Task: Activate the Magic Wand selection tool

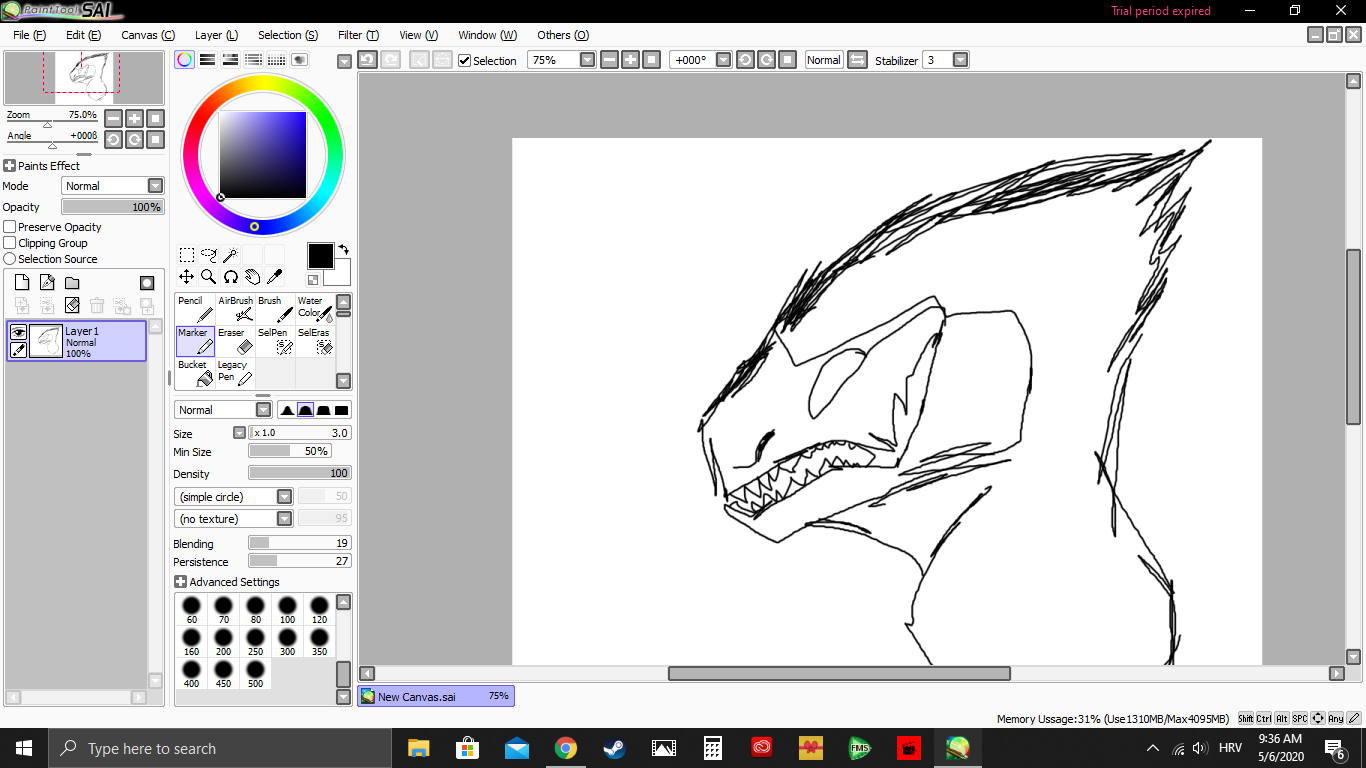Action: pos(230,255)
